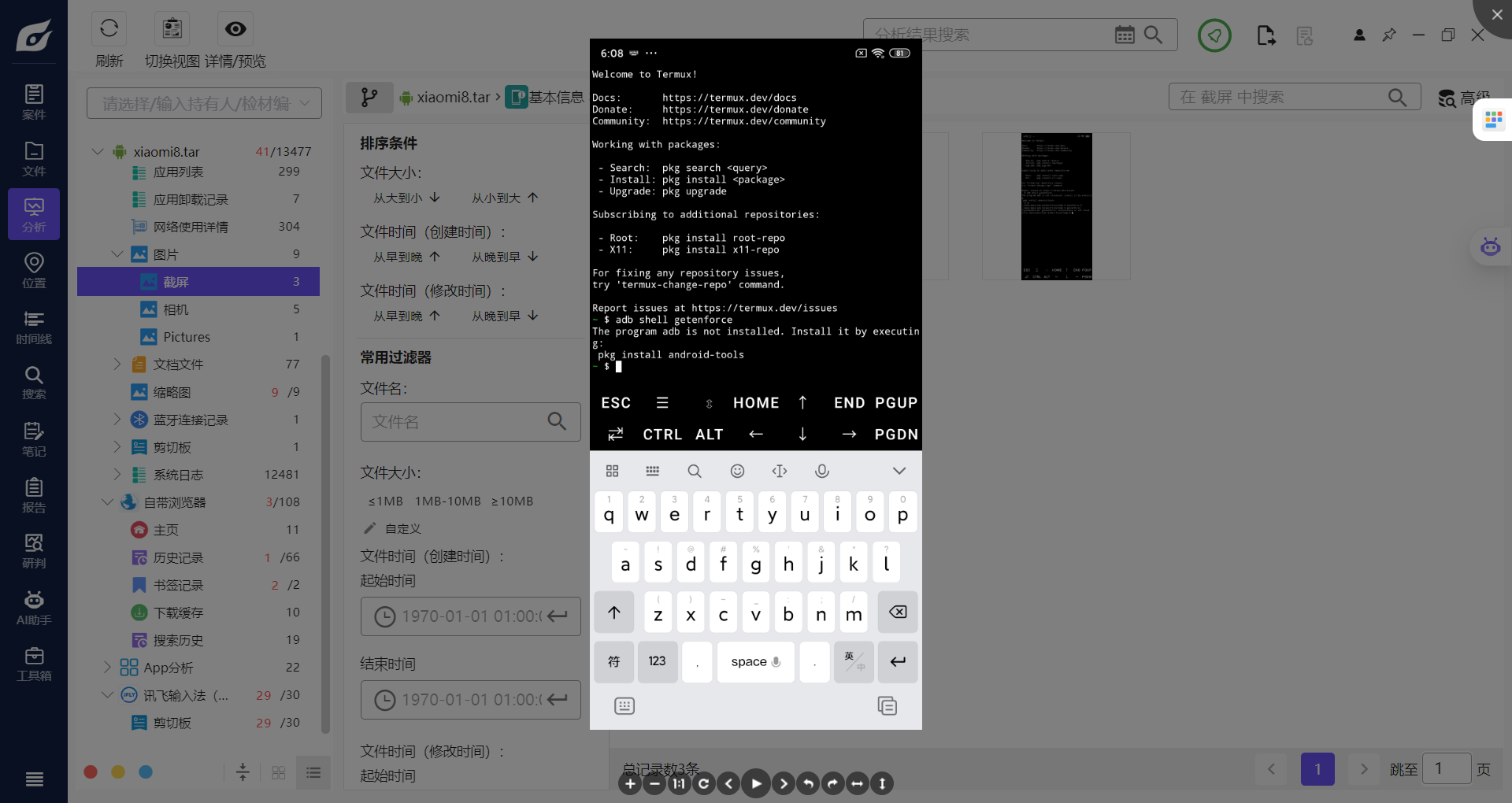Image resolution: width=1512 pixels, height=803 pixels.
Task: Expand the 系统日志 tree node
Action: click(x=117, y=474)
